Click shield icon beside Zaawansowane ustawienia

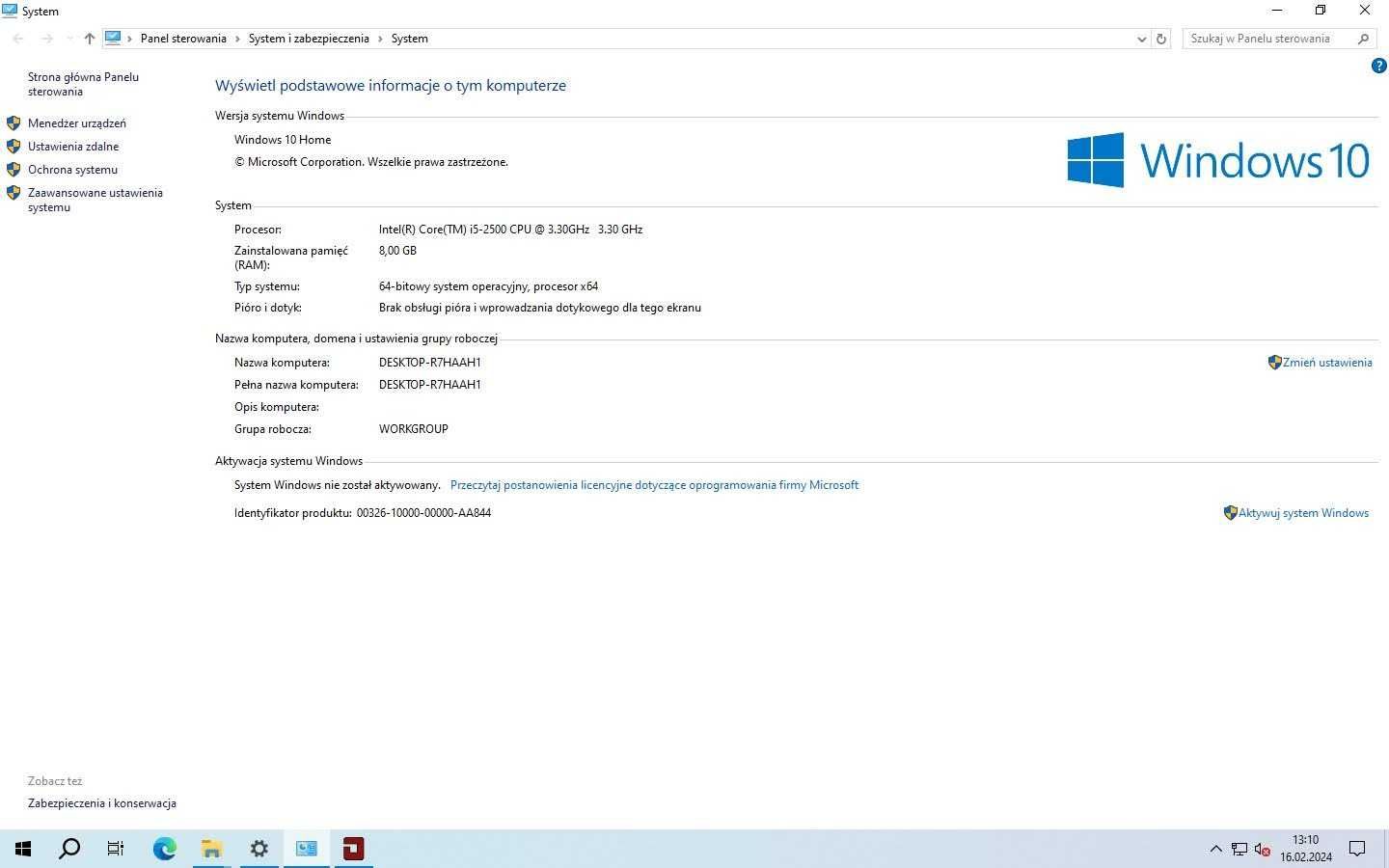pos(14,193)
